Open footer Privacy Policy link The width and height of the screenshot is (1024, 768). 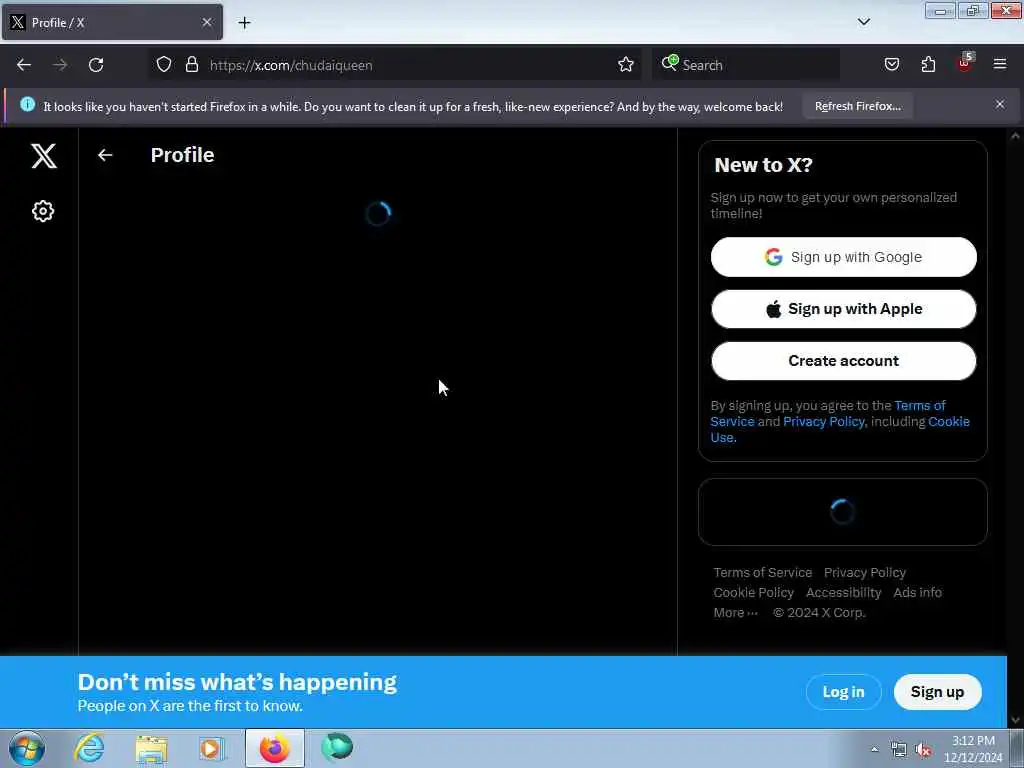865,573
